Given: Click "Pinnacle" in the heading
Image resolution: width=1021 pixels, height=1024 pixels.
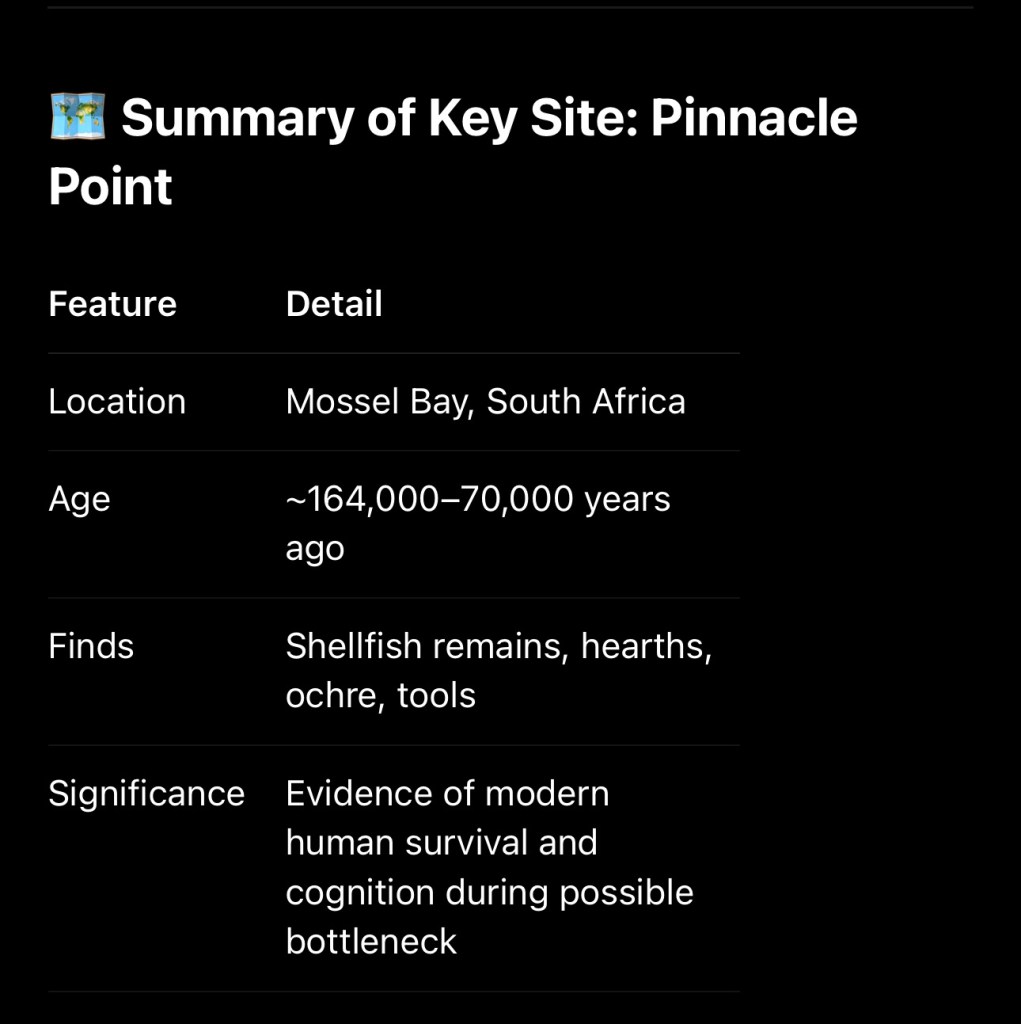Looking at the screenshot, I should (754, 118).
